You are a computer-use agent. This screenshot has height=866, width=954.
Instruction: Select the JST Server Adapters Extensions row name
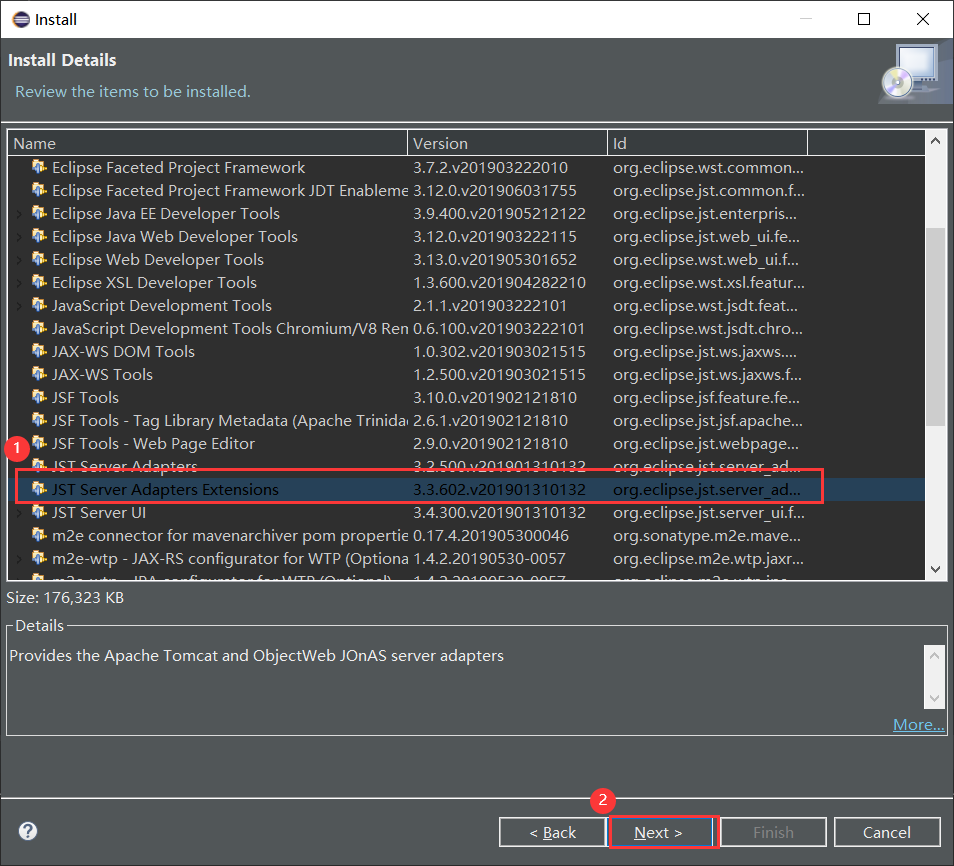tap(165, 489)
